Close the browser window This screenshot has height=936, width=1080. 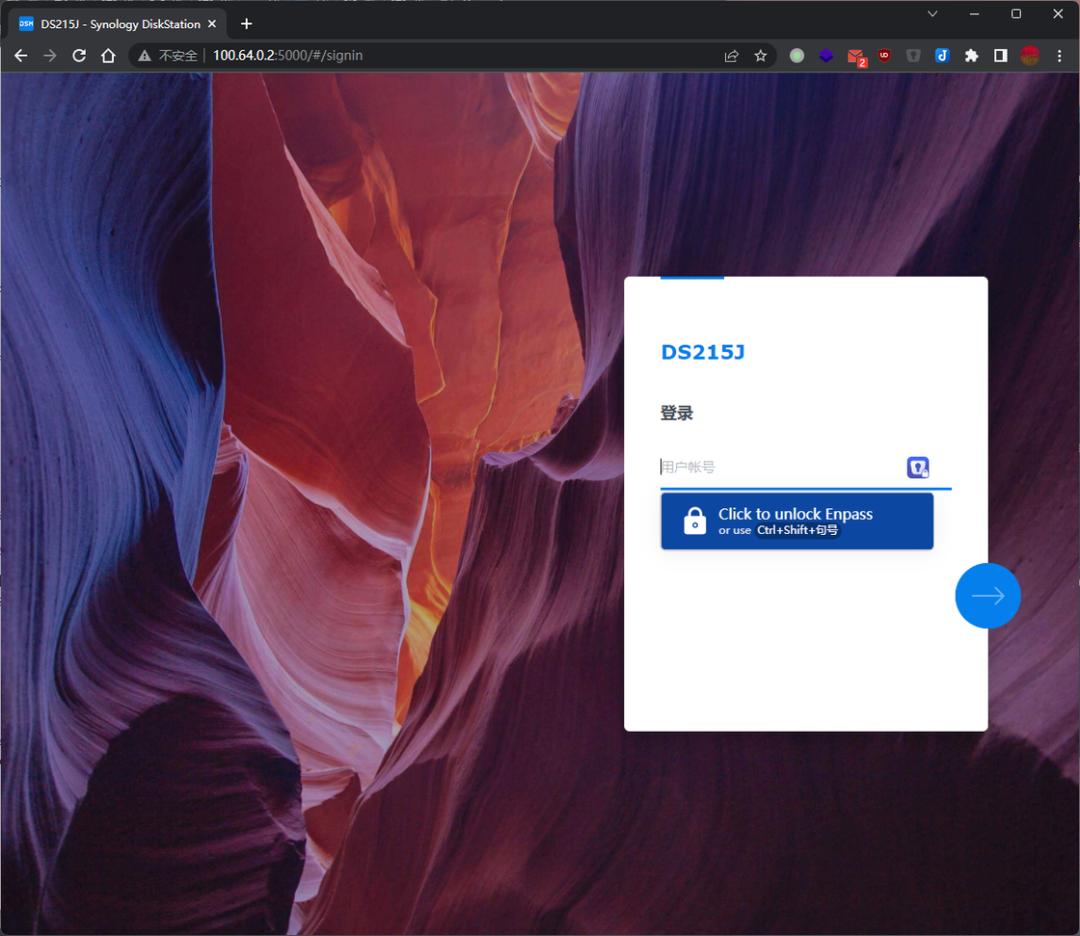tap(1058, 14)
